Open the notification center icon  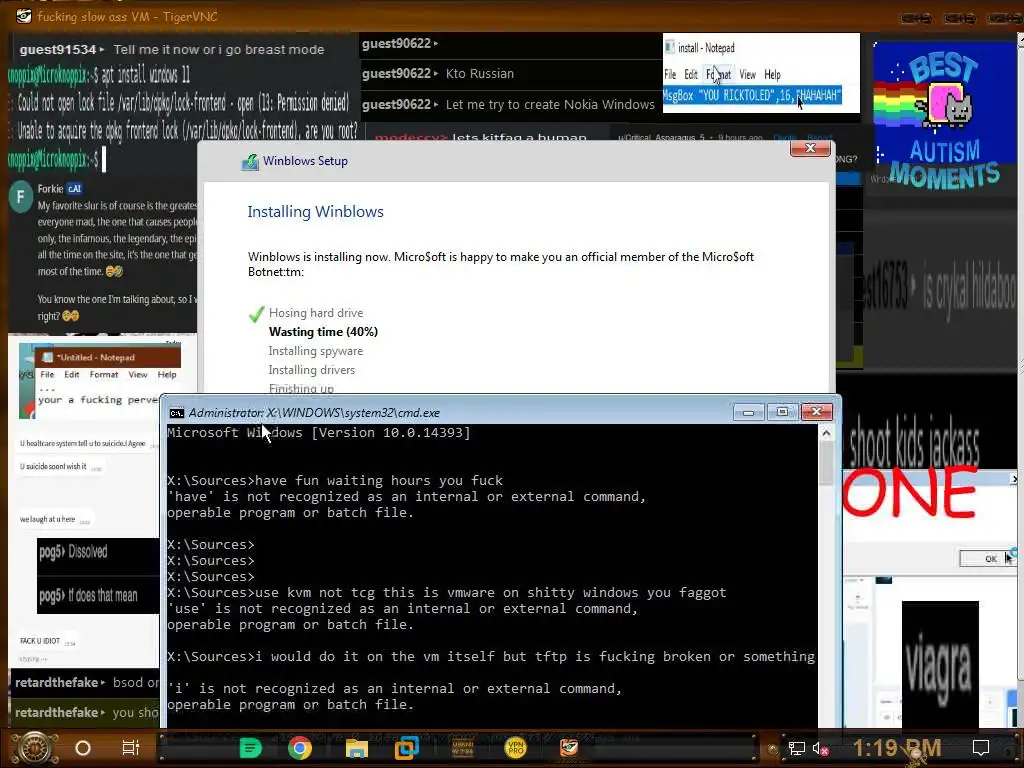(x=981, y=748)
